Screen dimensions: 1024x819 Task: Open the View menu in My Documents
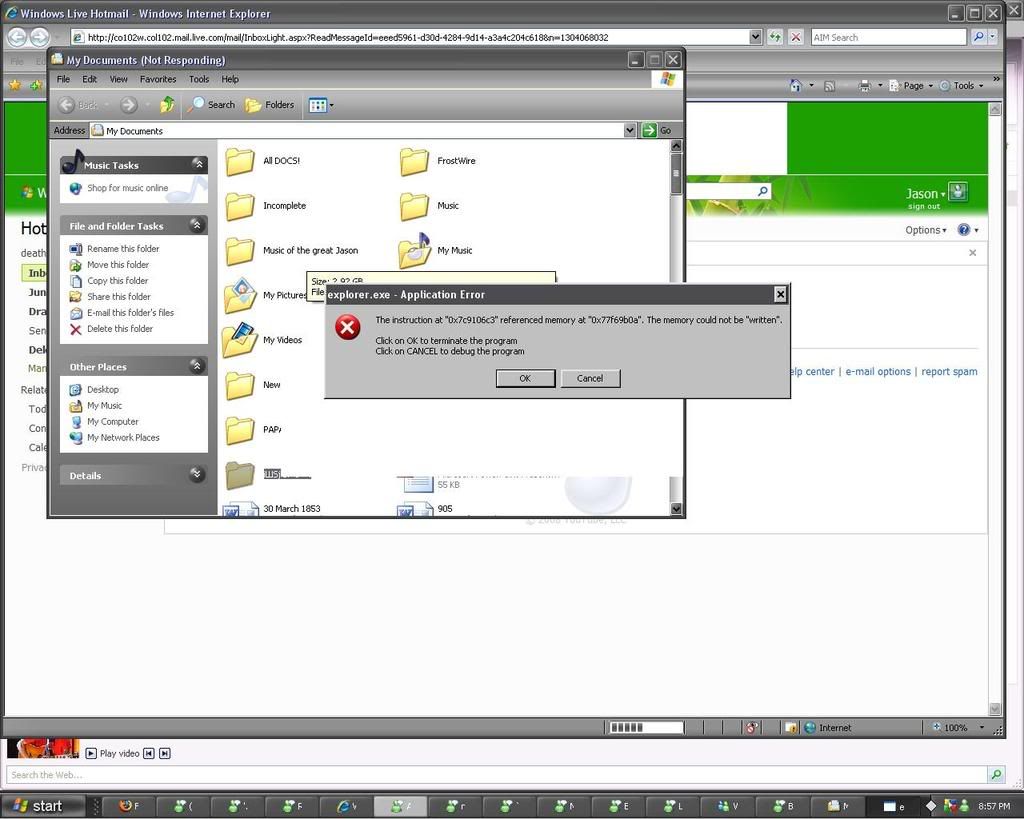(118, 79)
